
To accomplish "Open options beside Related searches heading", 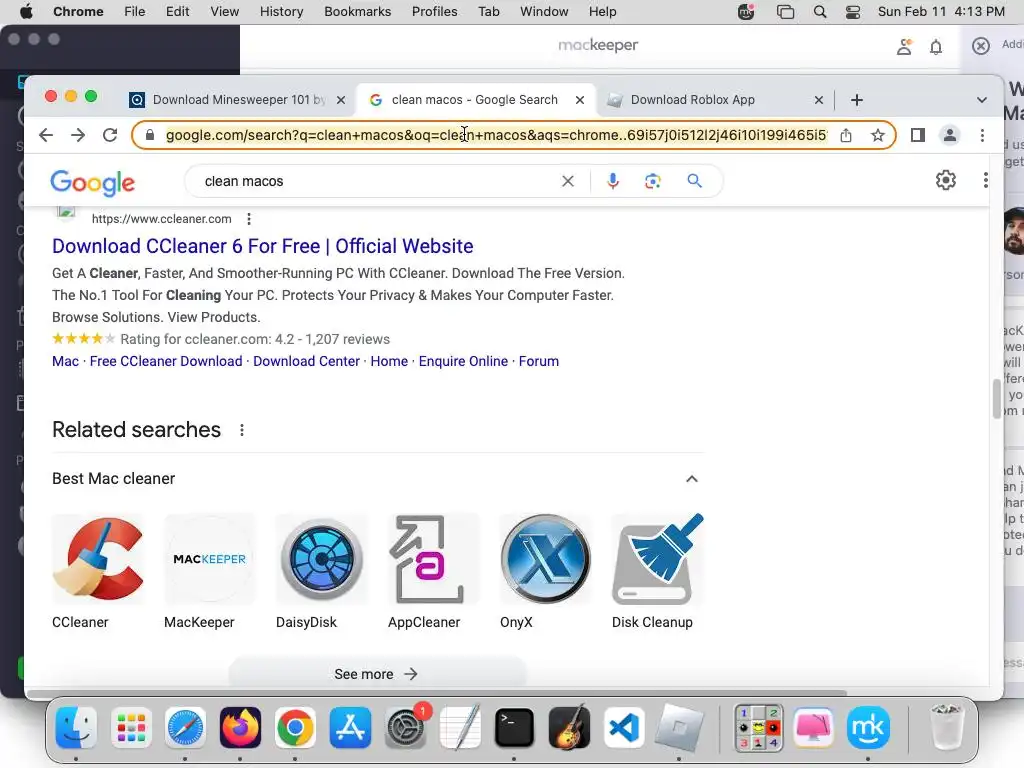I will point(242,430).
